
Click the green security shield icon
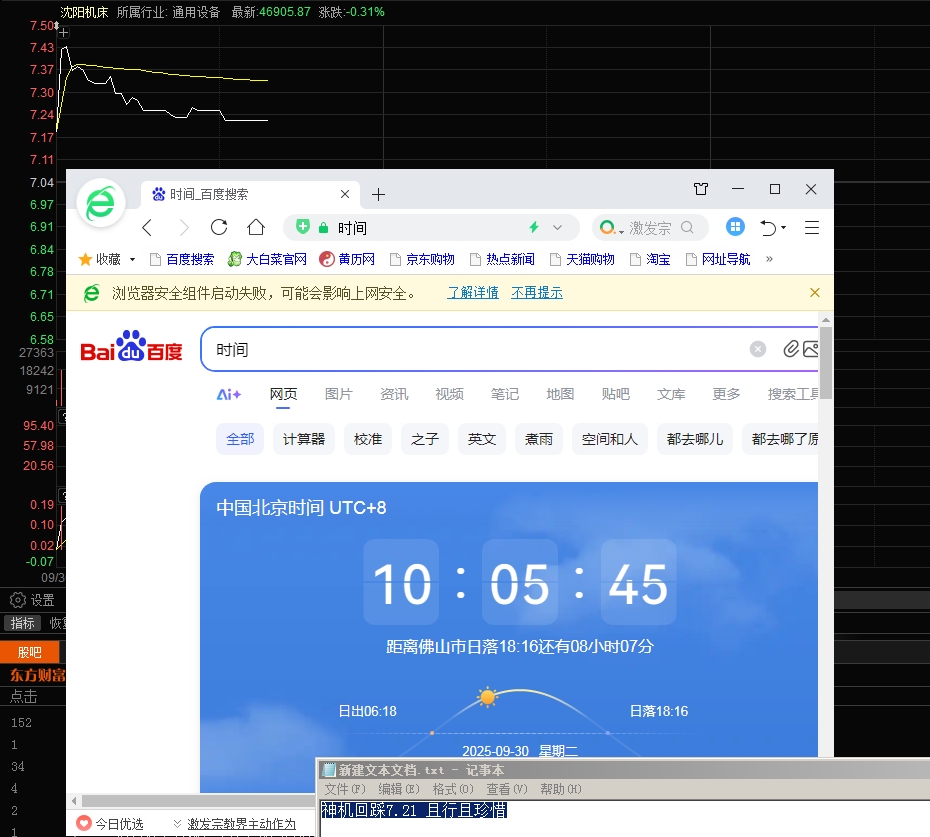pos(303,227)
